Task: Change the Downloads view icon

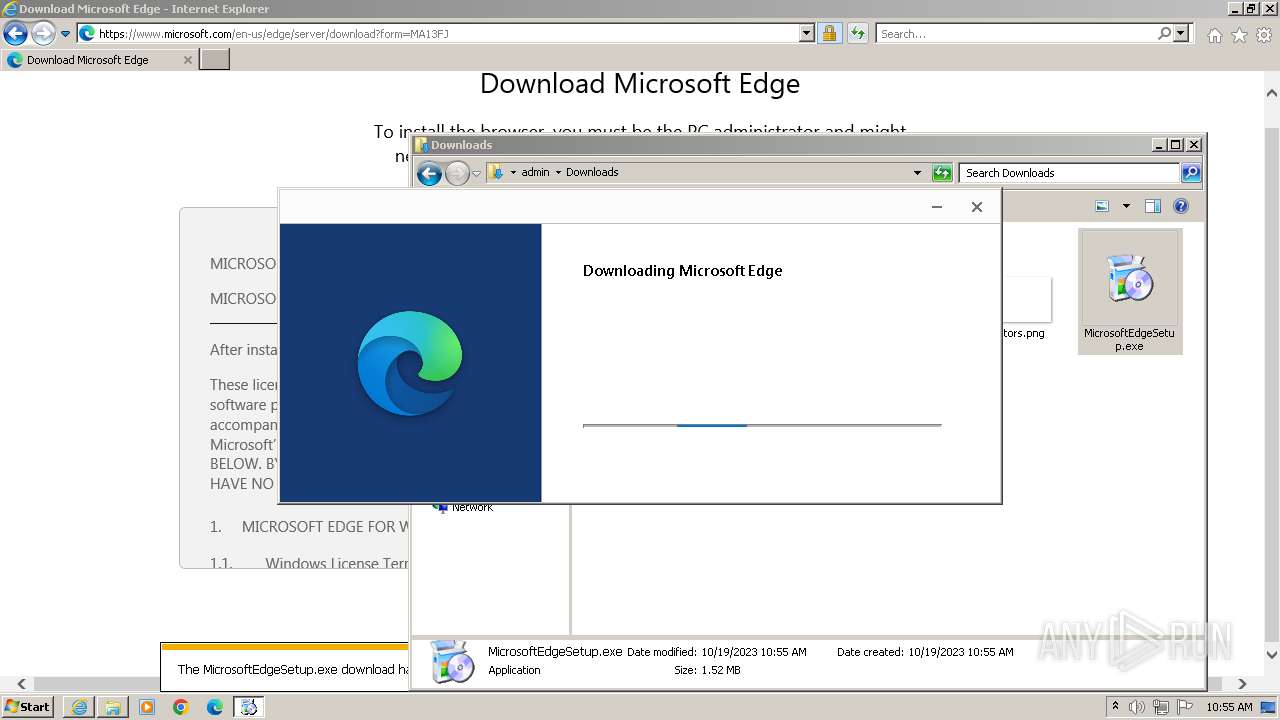Action: tap(1102, 206)
